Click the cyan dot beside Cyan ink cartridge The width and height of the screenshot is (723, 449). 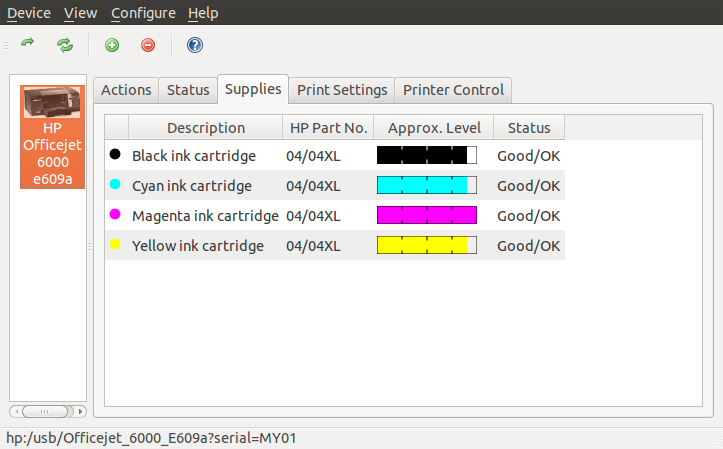(115, 185)
